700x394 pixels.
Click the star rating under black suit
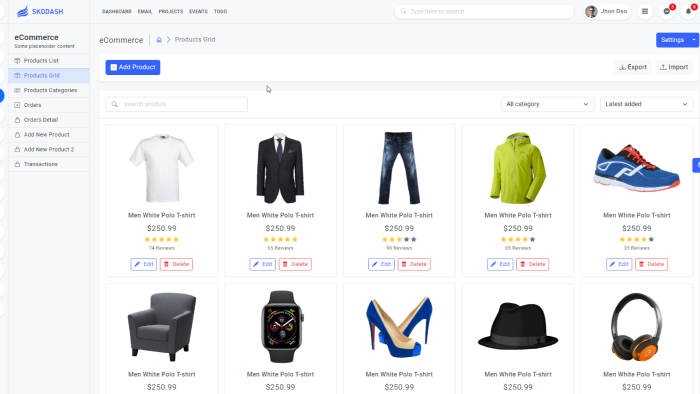click(280, 240)
